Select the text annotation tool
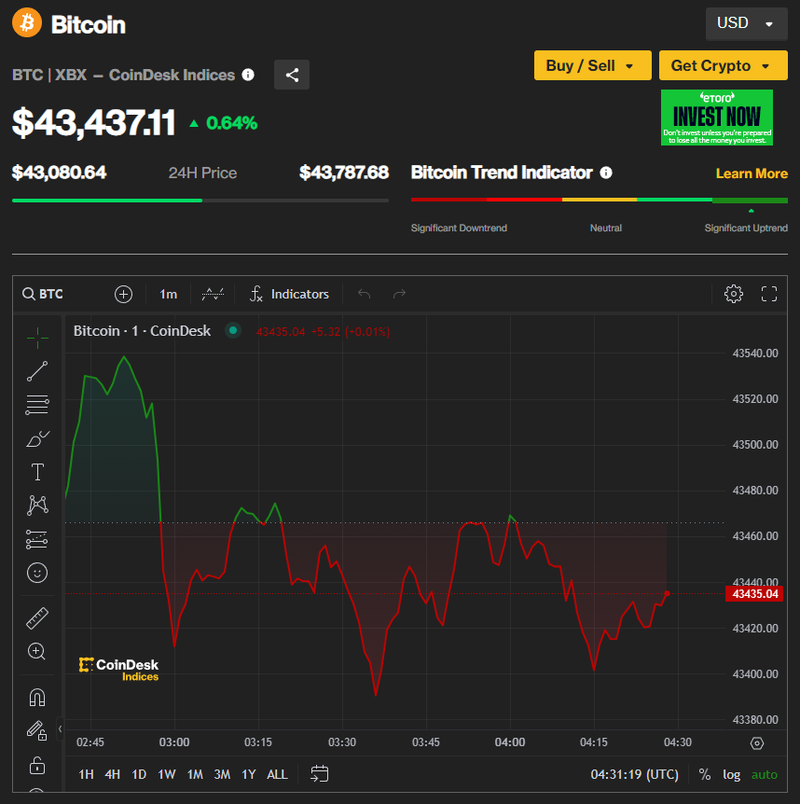Viewport: 800px width, 804px height. tap(37, 472)
